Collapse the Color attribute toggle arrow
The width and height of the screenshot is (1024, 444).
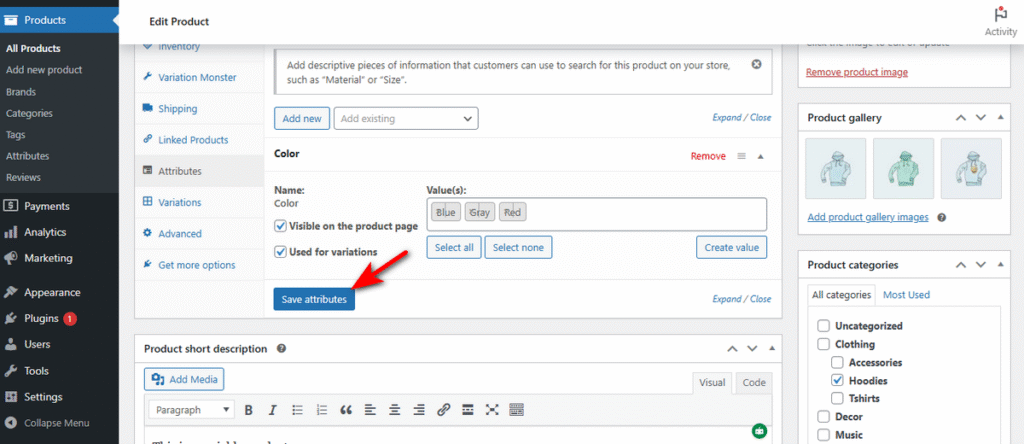[760, 156]
